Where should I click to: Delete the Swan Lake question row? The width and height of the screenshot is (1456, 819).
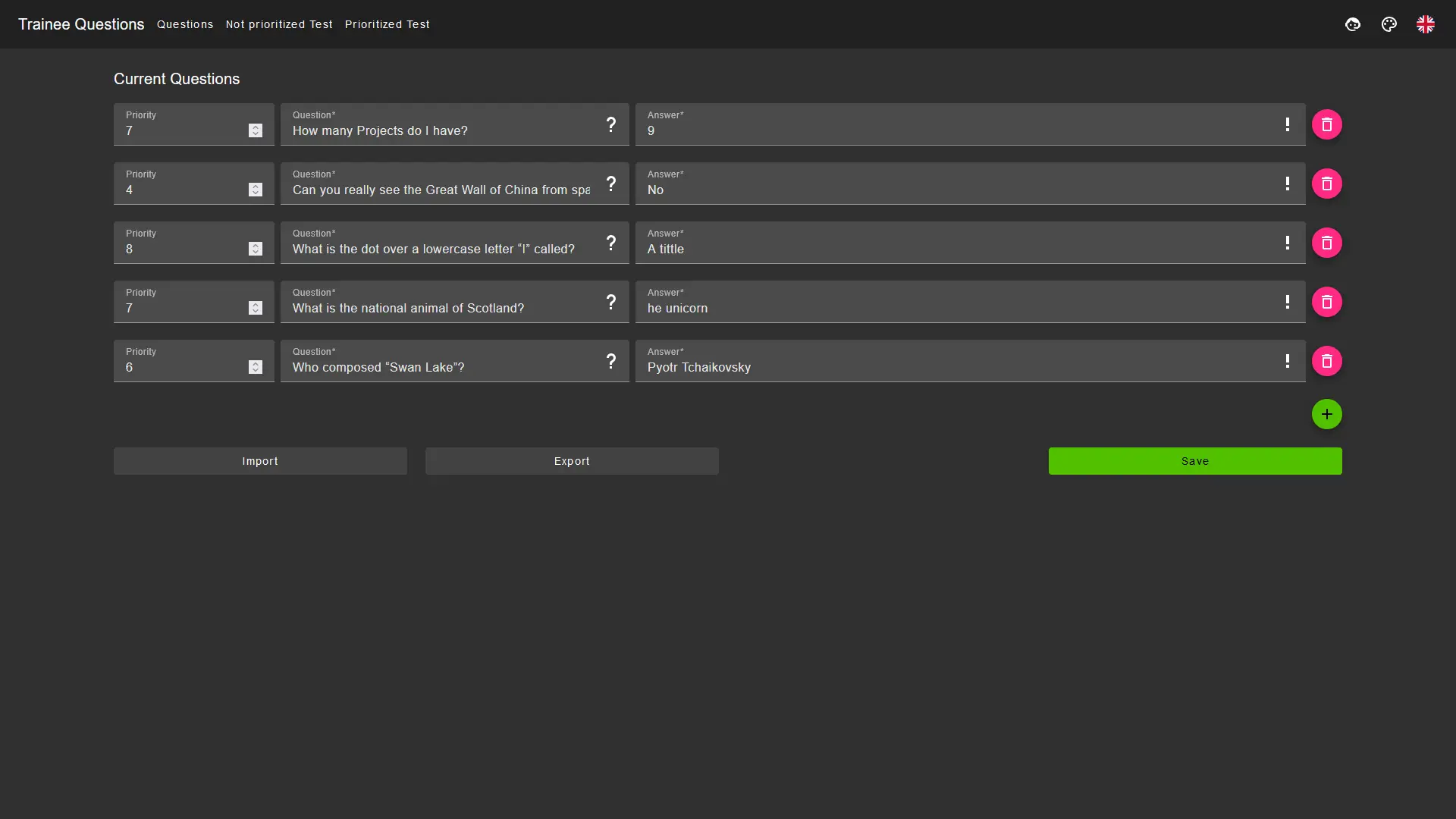click(x=1326, y=361)
